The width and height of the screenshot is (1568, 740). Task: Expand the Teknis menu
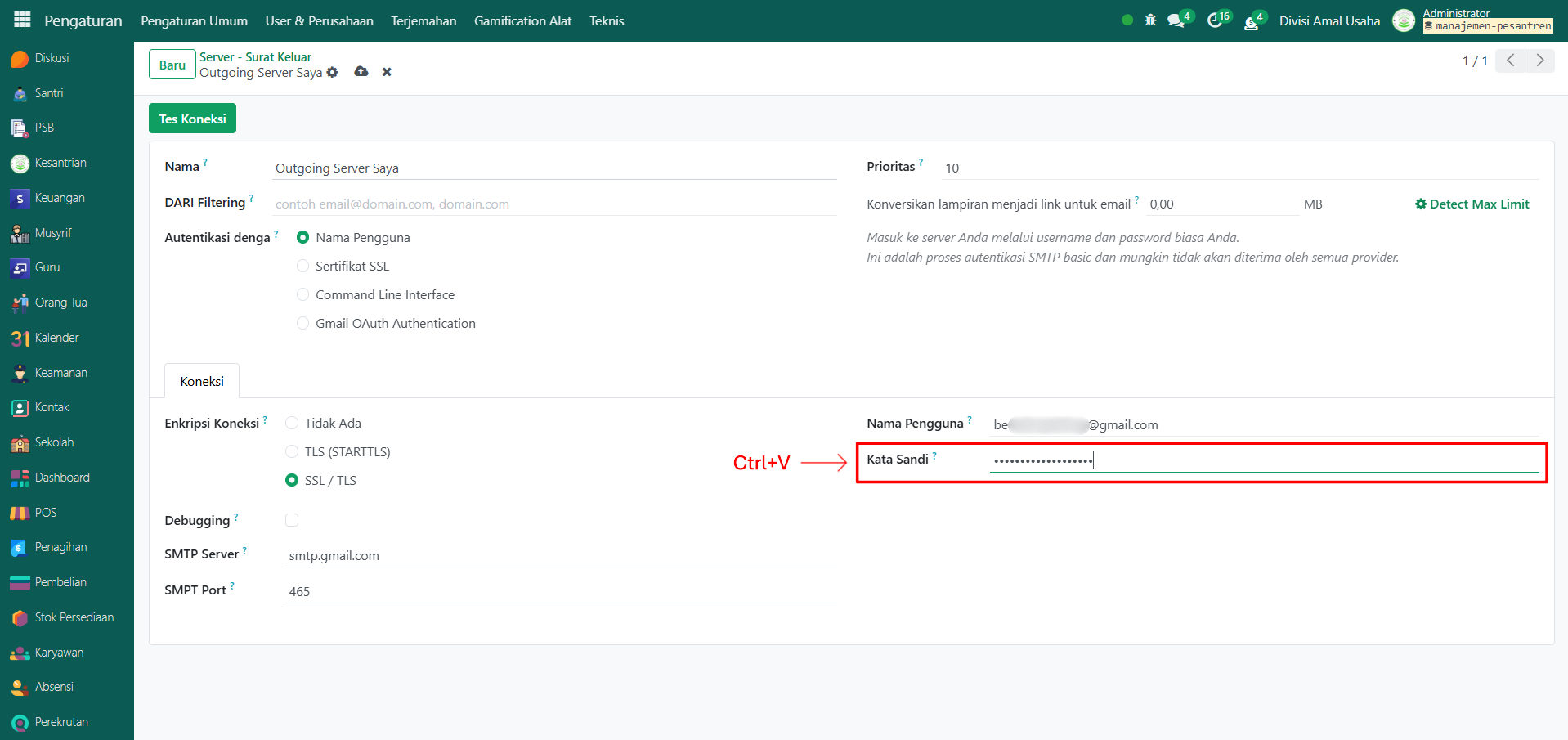[606, 20]
